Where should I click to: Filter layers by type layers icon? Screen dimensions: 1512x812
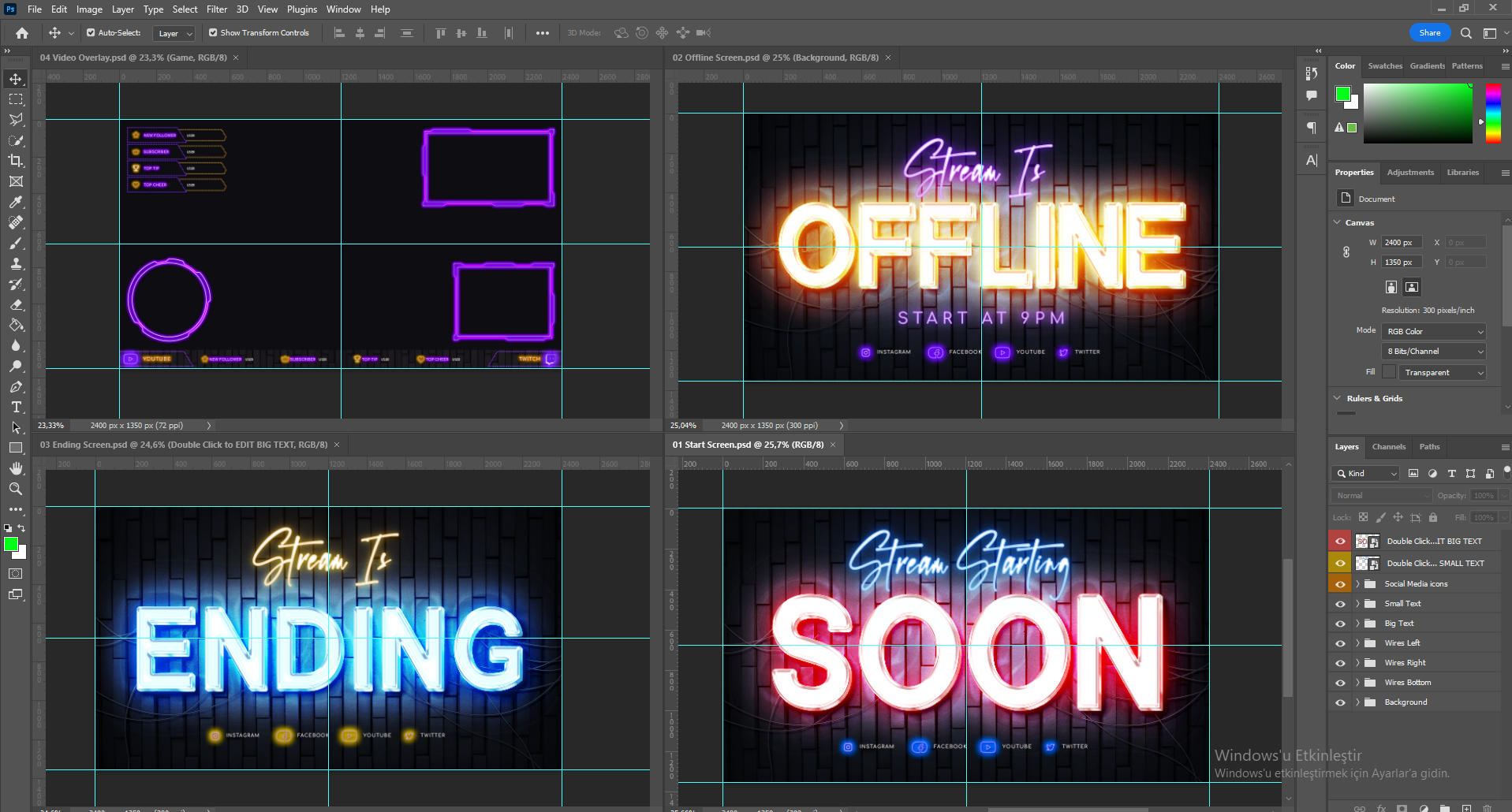(x=1451, y=473)
